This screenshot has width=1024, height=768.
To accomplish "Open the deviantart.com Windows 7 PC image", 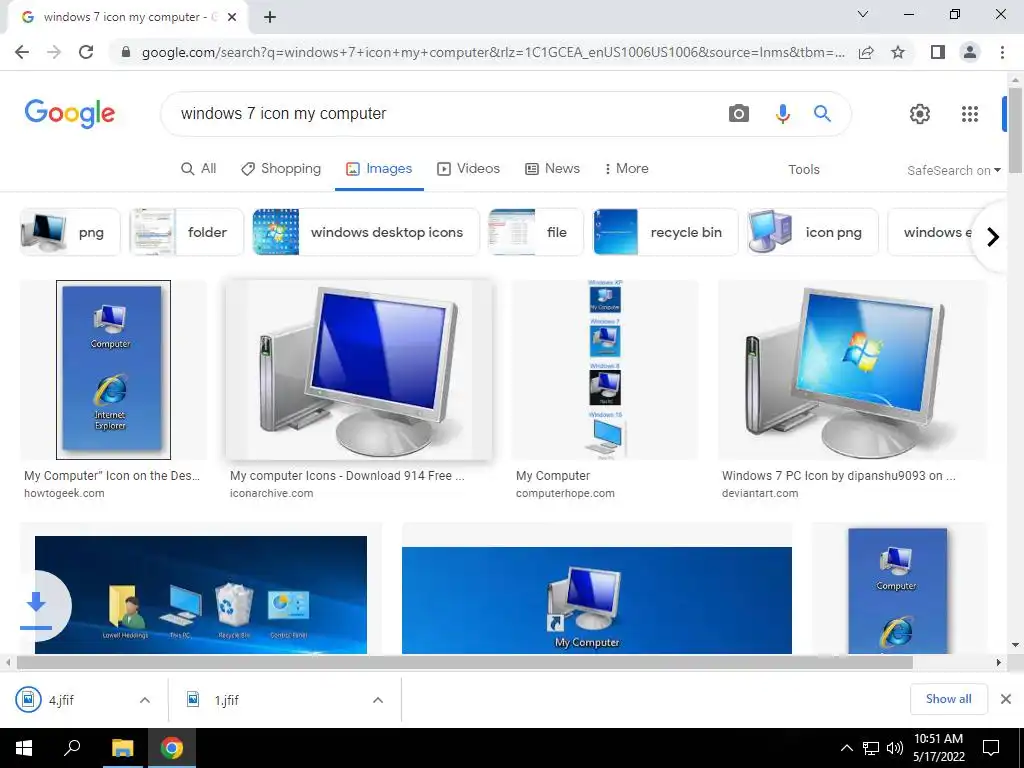I will (852, 370).
